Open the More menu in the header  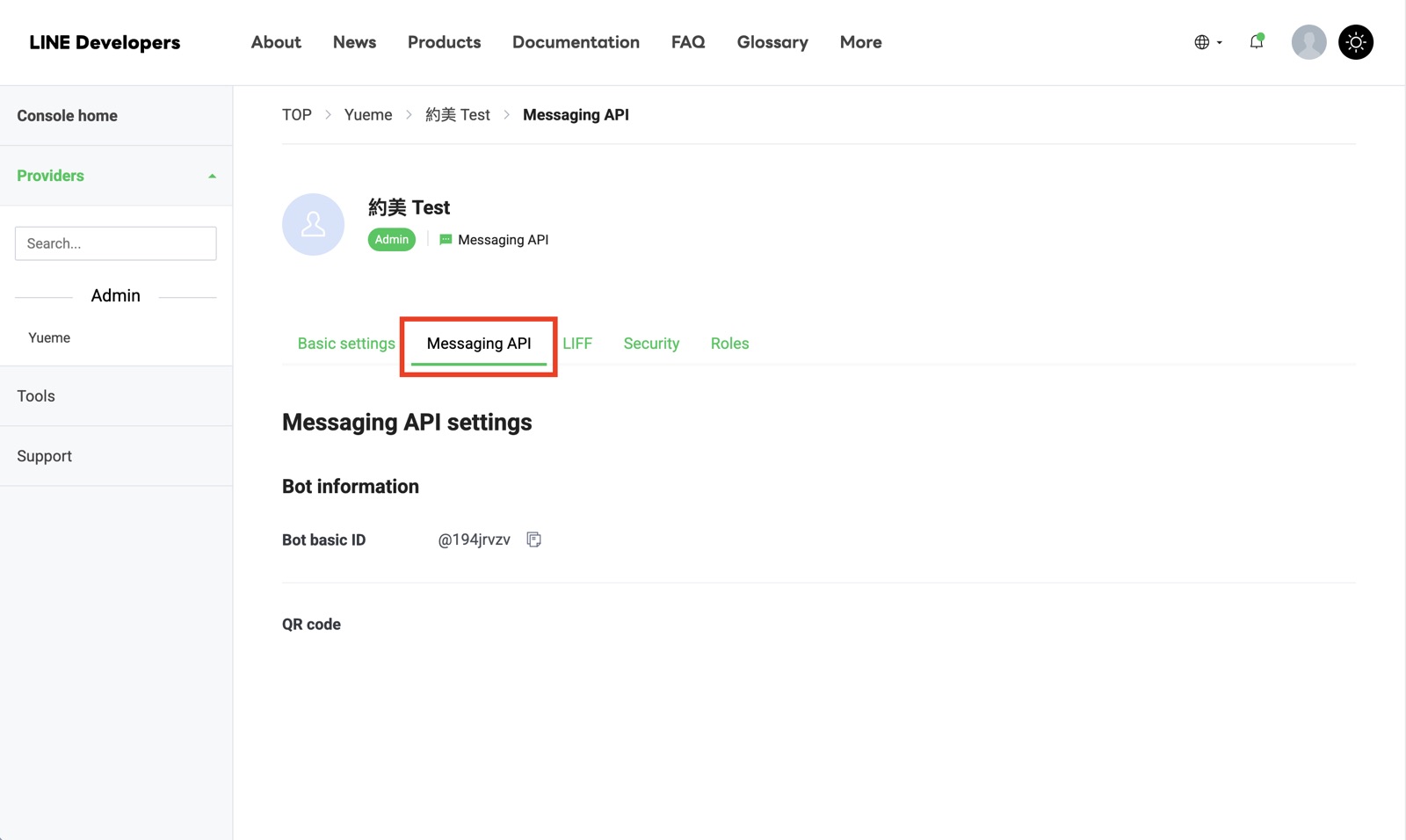tap(860, 42)
